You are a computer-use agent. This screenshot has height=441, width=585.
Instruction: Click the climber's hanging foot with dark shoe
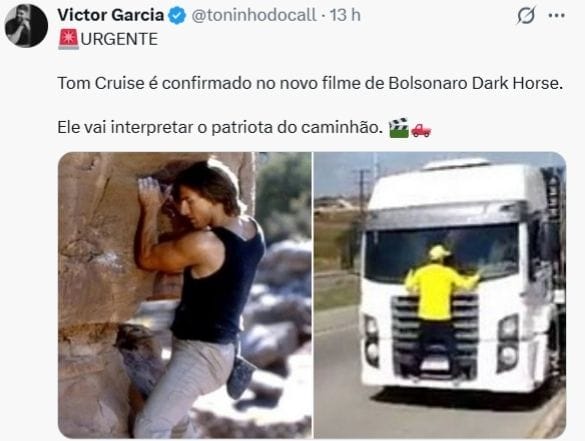click(240, 377)
